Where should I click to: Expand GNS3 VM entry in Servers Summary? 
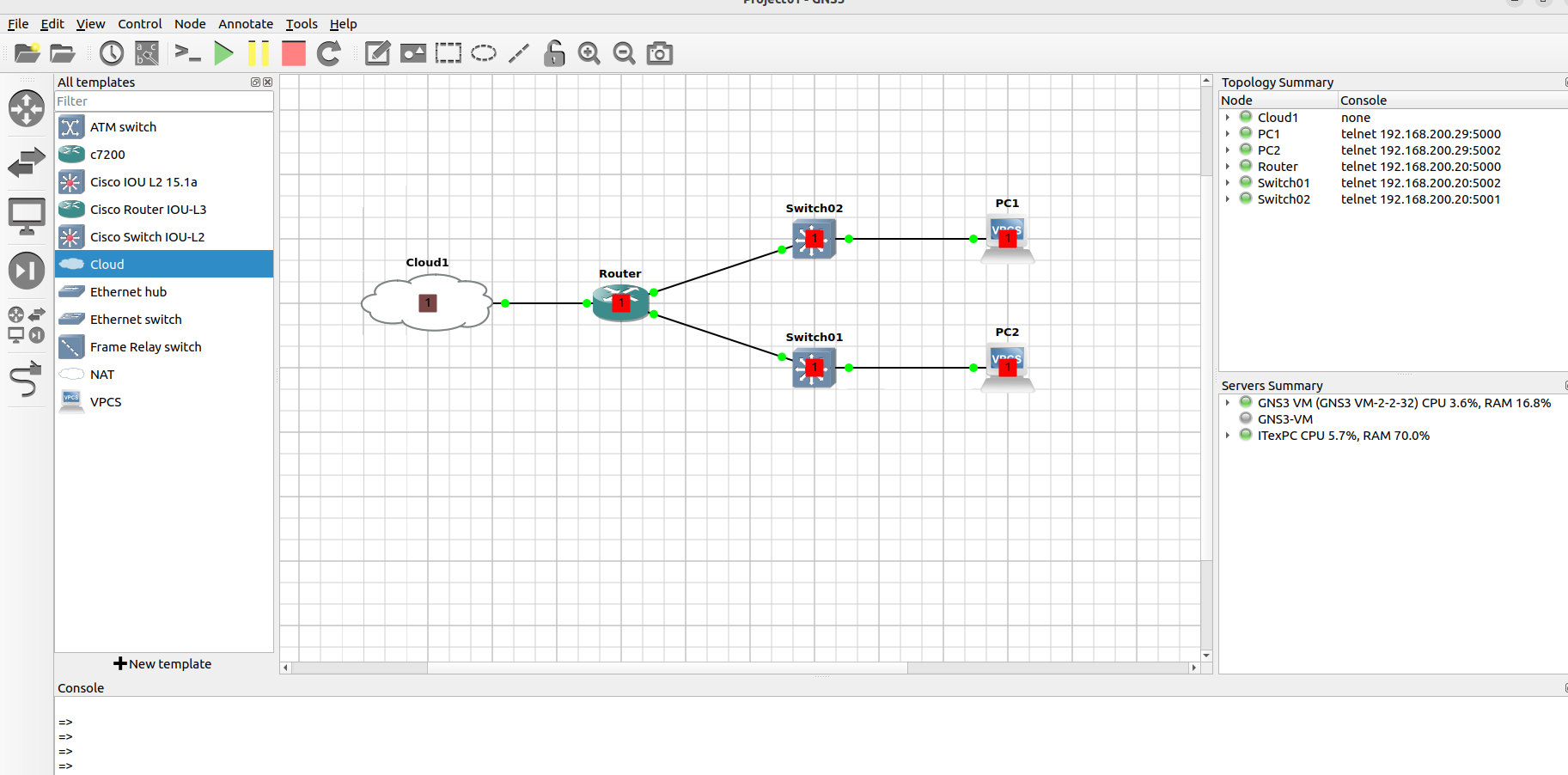[1228, 403]
